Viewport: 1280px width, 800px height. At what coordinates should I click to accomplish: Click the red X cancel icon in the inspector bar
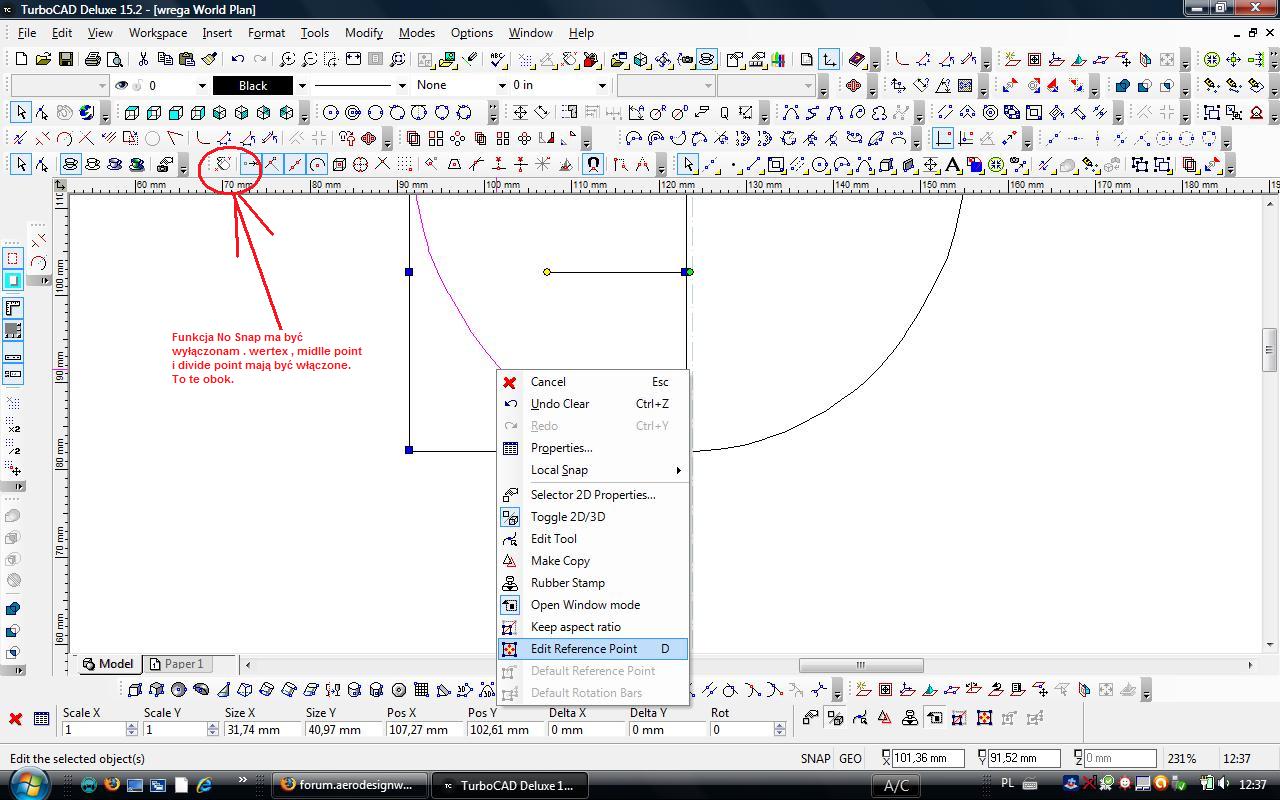(x=15, y=719)
